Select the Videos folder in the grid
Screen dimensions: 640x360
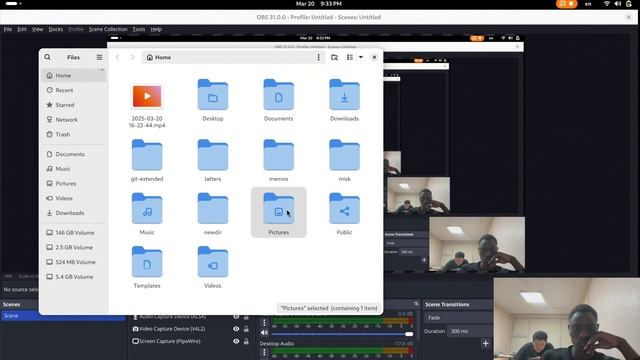213,267
